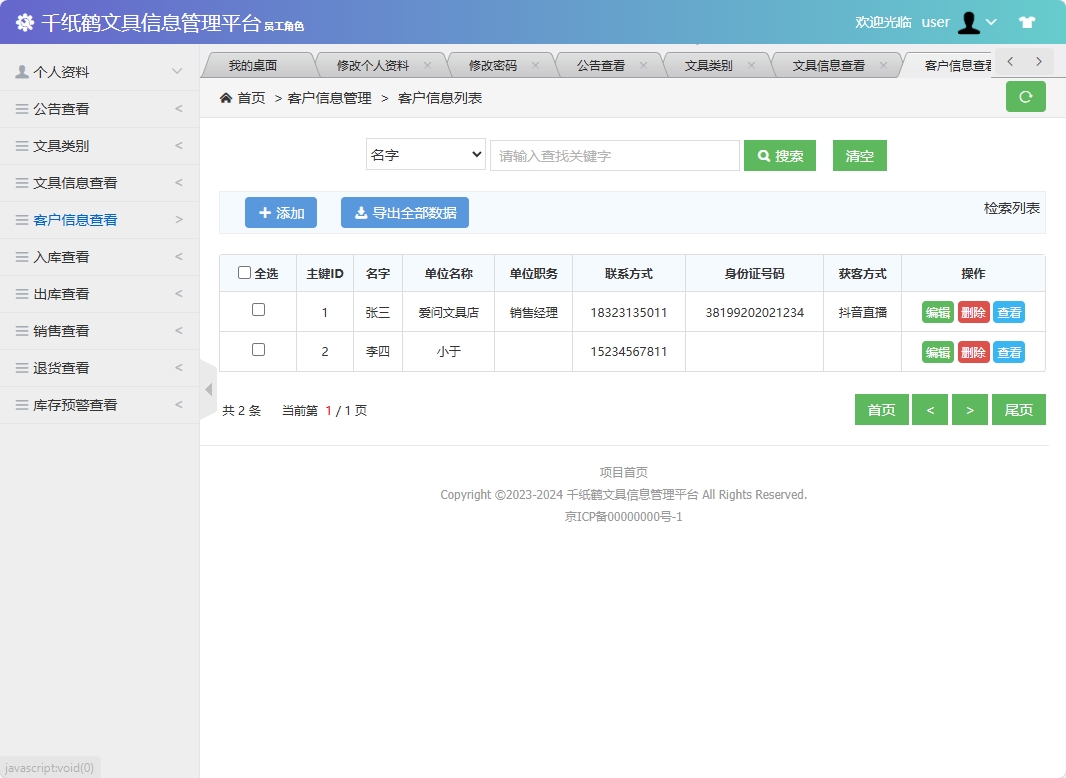Select the 个人资料 sidebar item
The height and width of the screenshot is (778, 1066).
[62, 70]
